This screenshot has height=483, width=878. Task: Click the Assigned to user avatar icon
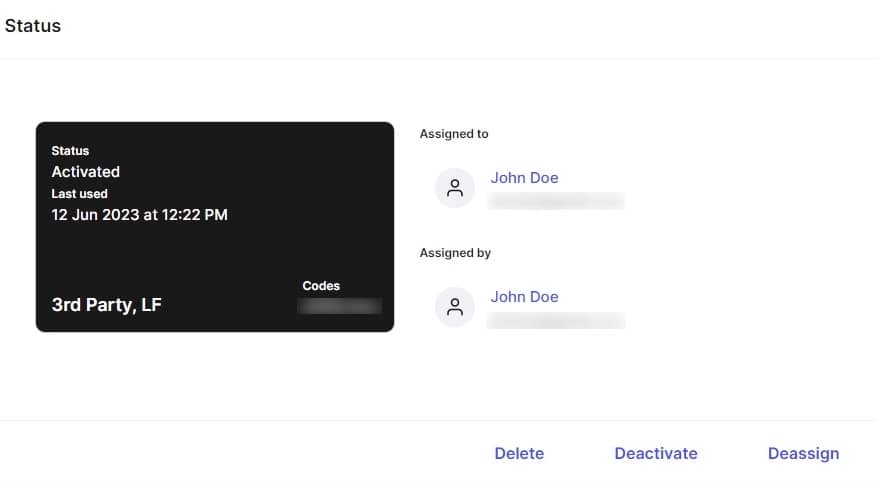pyautogui.click(x=455, y=188)
